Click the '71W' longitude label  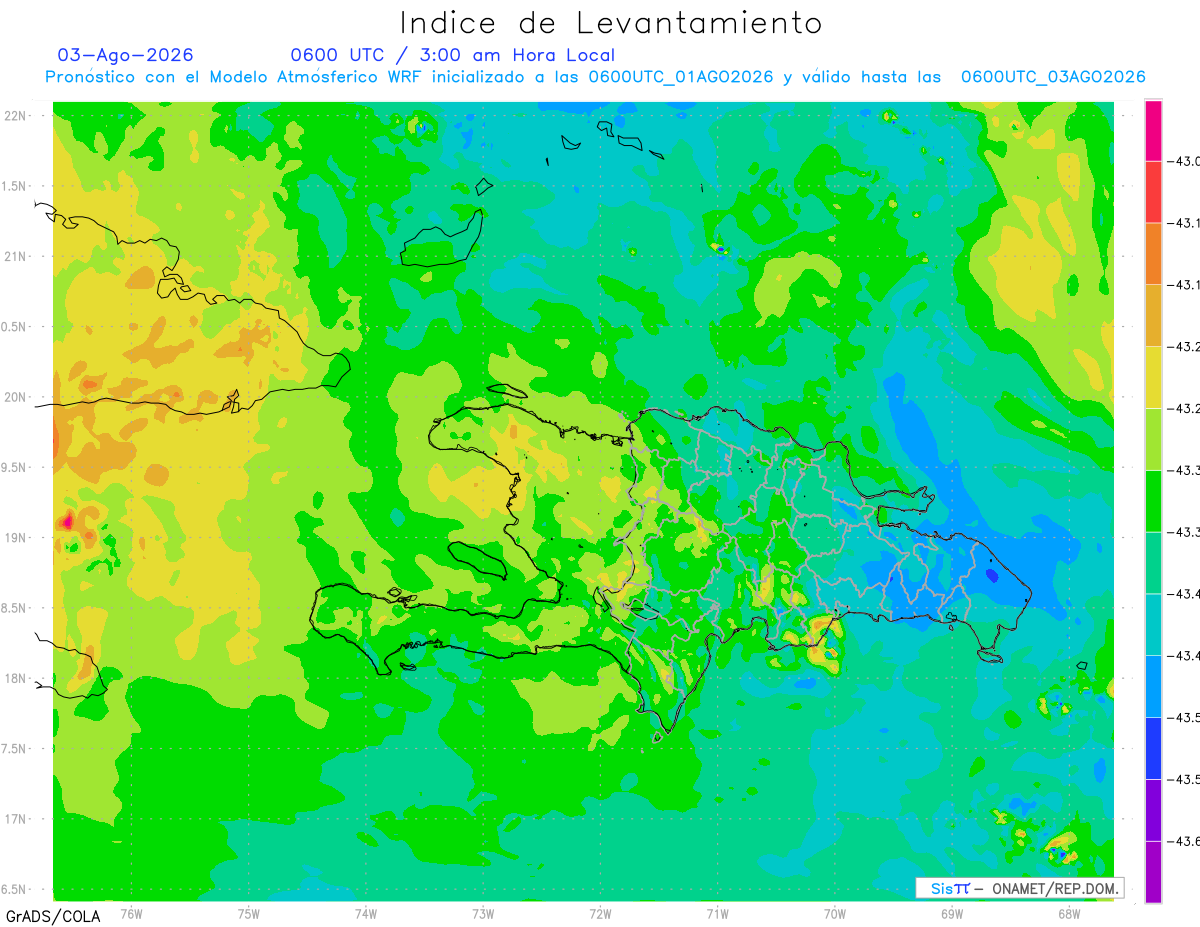coord(717,913)
